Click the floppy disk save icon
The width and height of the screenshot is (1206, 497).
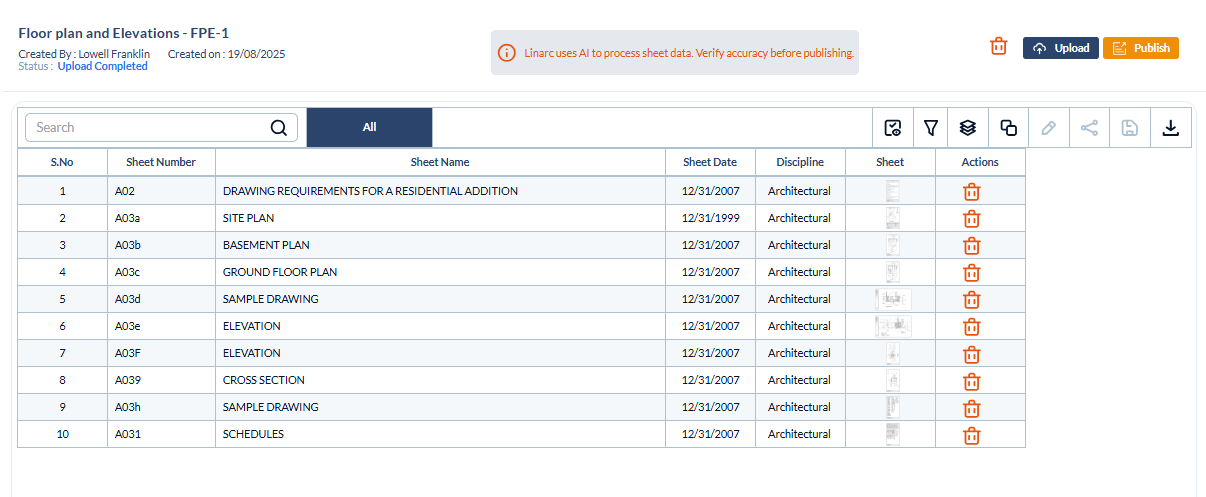pos(1129,128)
